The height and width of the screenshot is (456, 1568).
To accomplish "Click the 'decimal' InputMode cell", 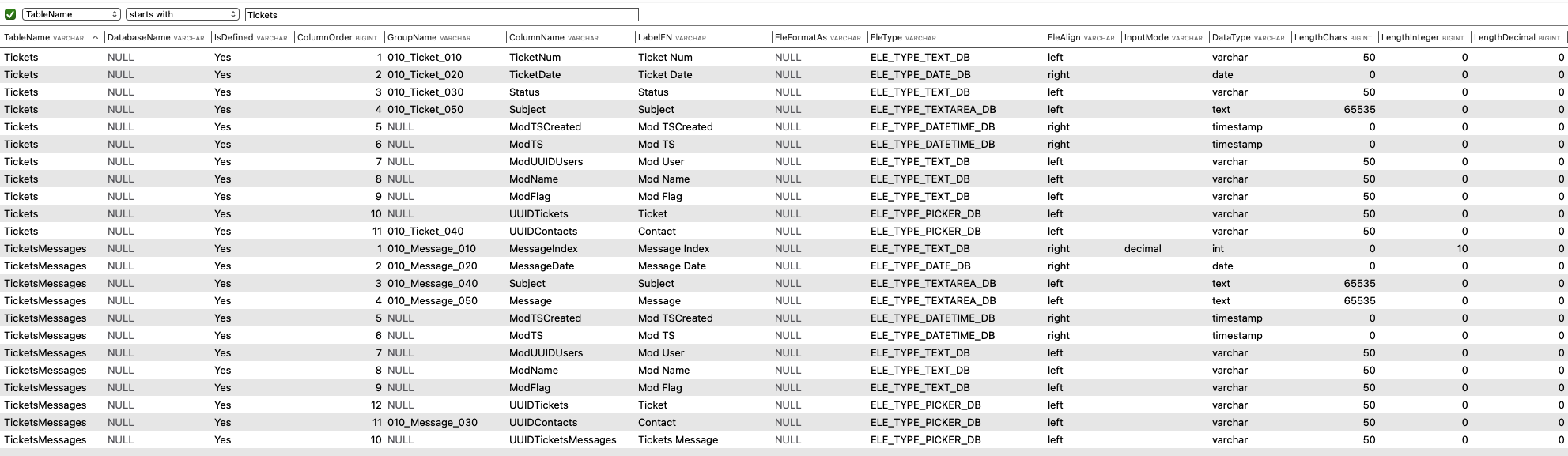I will 1143,248.
